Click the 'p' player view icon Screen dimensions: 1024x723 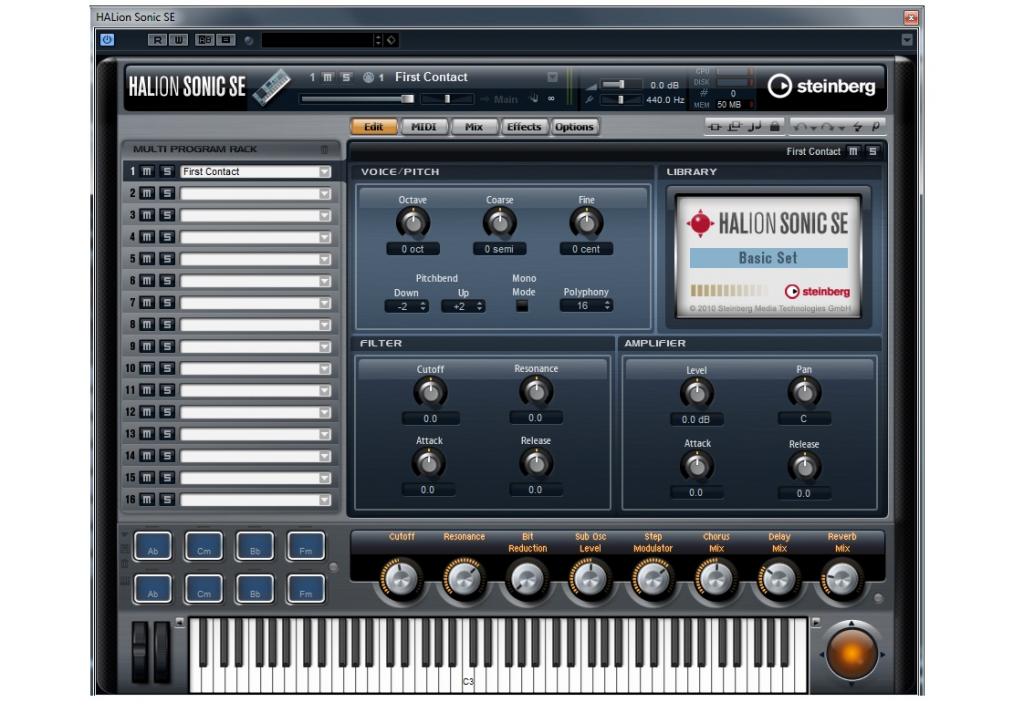click(x=875, y=127)
